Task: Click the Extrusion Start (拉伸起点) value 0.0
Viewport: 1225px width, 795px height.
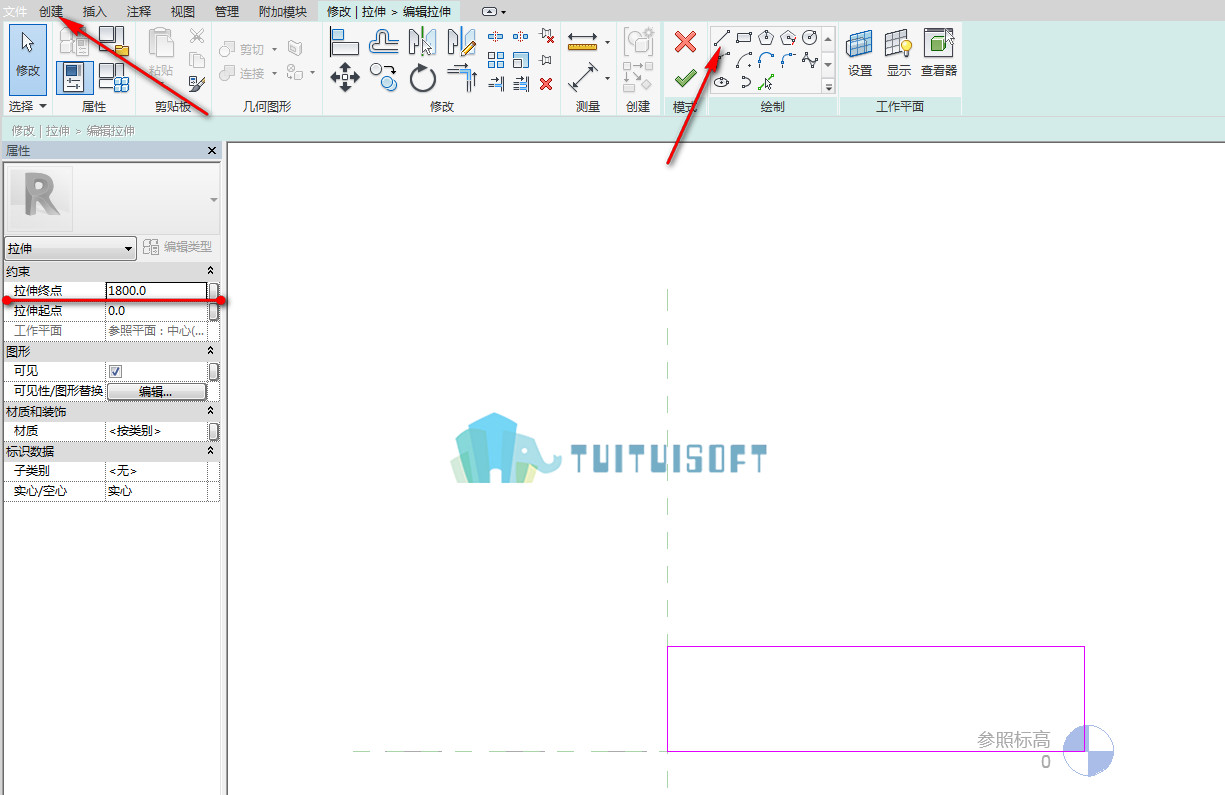Action: coord(156,311)
